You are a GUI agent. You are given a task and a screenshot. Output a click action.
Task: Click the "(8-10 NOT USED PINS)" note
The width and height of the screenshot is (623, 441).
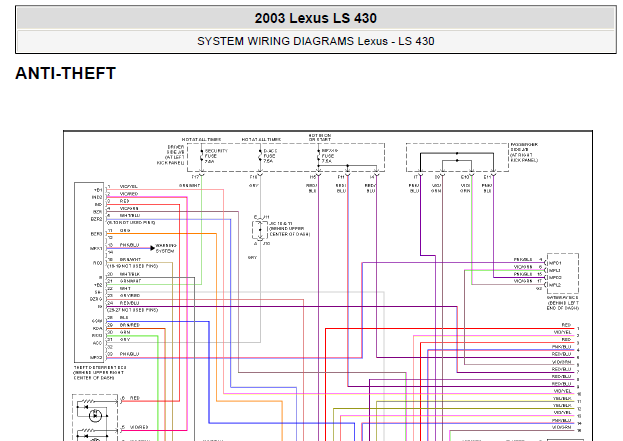tap(132, 222)
